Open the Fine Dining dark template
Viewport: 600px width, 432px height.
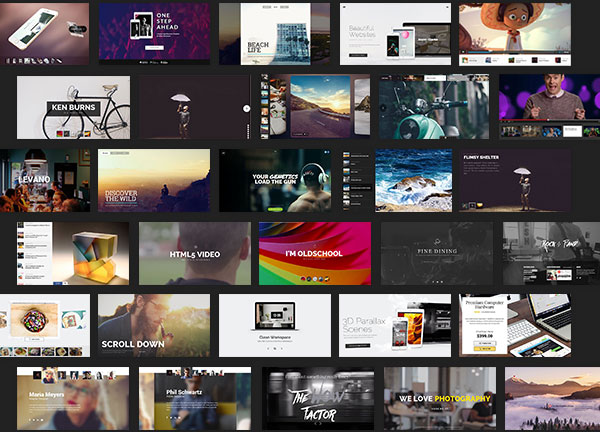(434, 254)
